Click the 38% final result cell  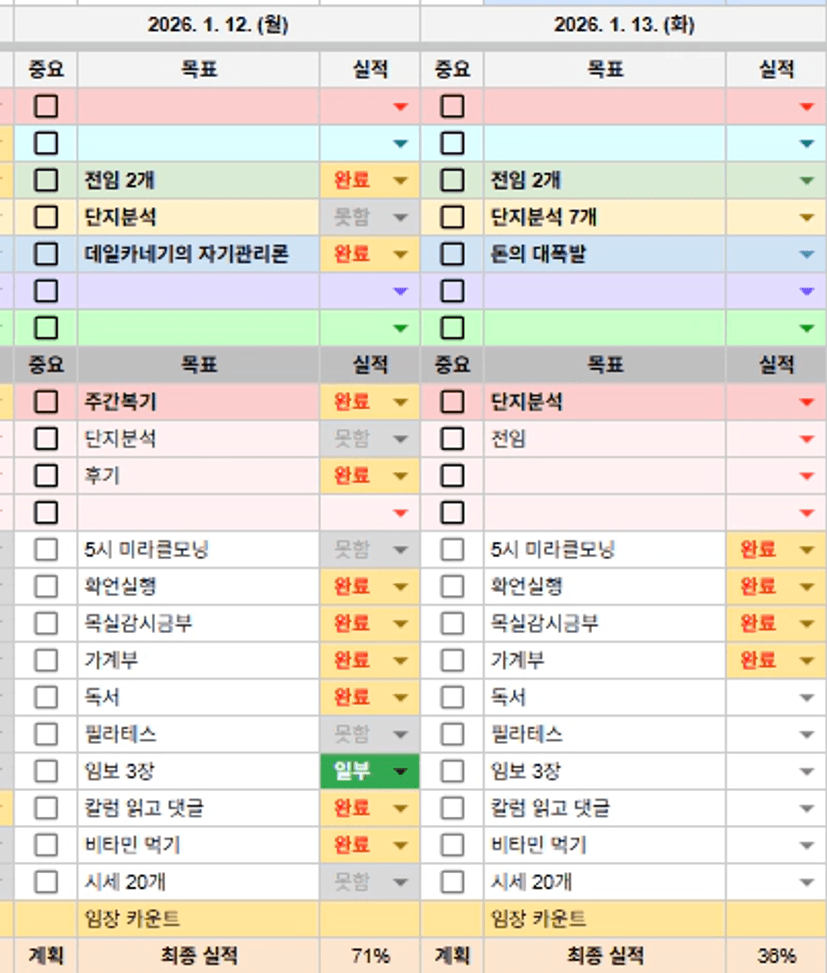pyautogui.click(x=776, y=956)
